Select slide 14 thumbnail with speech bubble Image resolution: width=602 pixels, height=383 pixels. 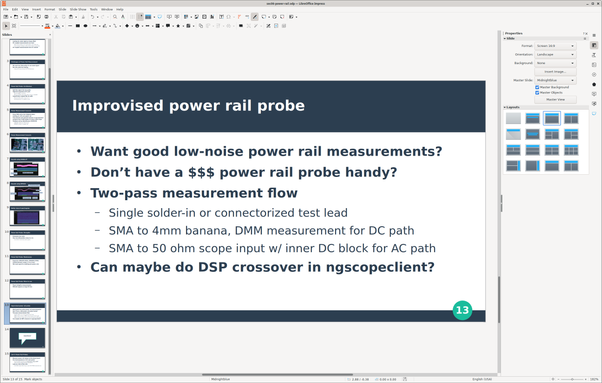tap(27, 338)
